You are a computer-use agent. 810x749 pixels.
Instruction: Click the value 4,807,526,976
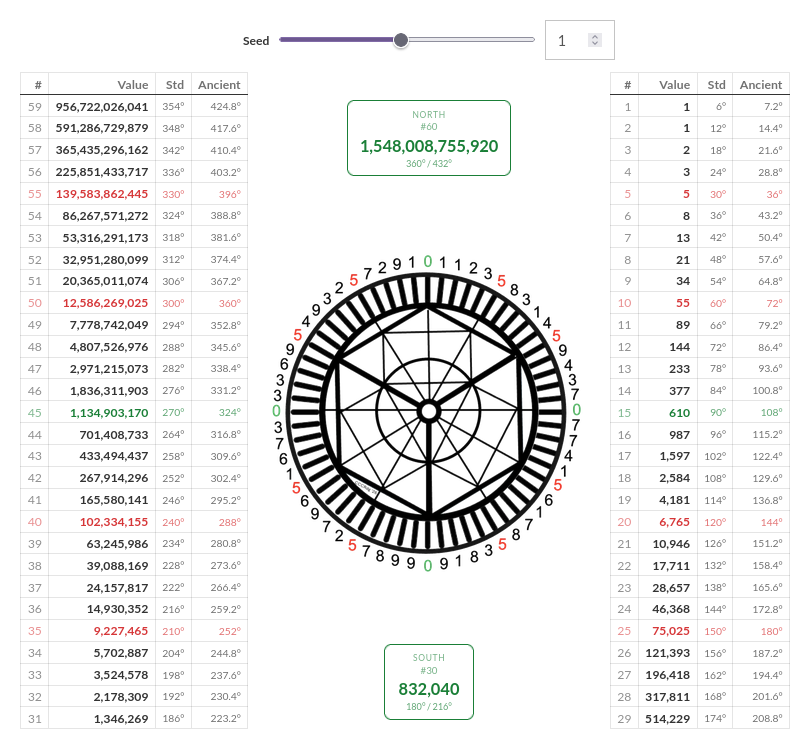tap(109, 347)
